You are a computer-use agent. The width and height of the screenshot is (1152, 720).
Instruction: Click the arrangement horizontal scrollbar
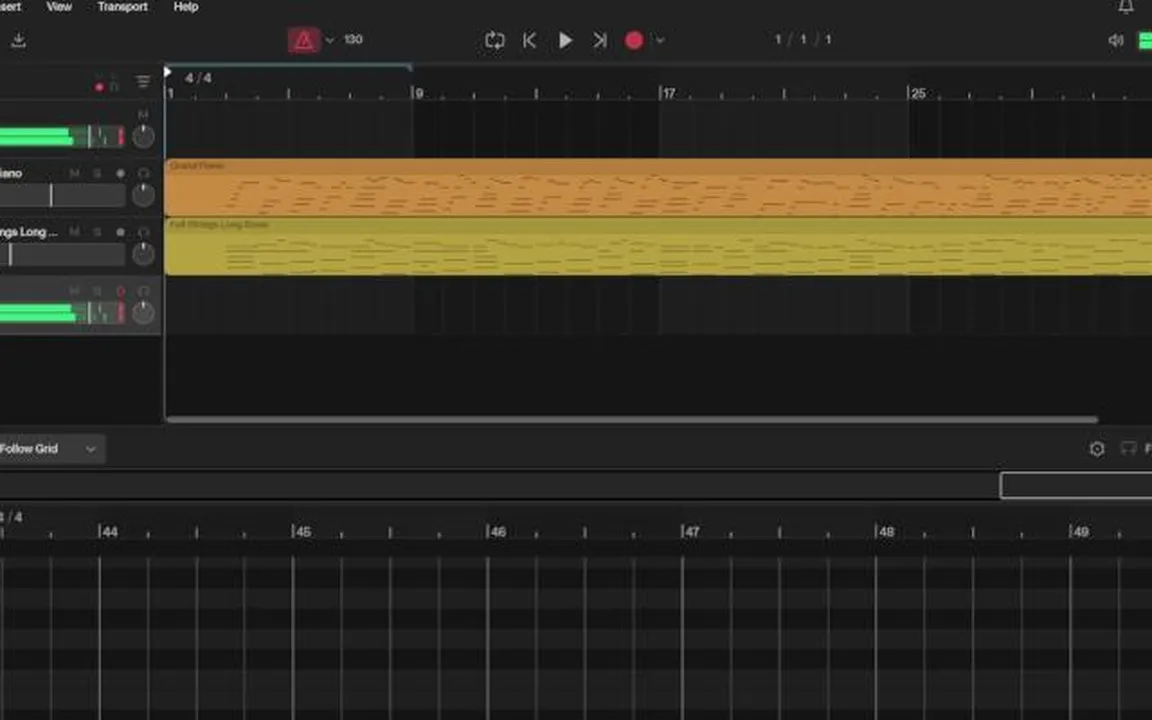632,420
